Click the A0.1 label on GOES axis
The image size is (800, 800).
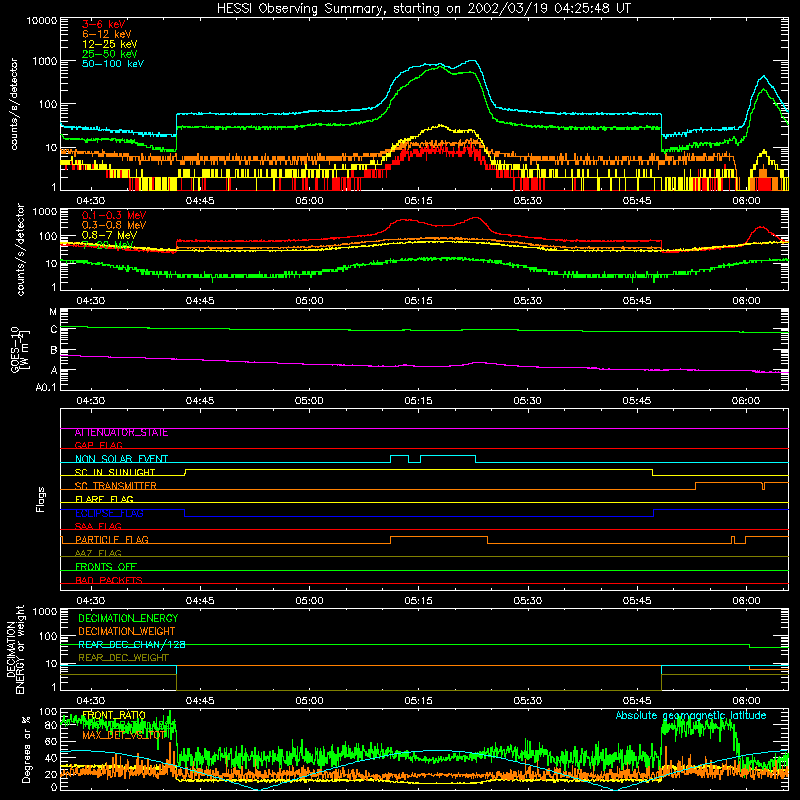[x=46, y=388]
